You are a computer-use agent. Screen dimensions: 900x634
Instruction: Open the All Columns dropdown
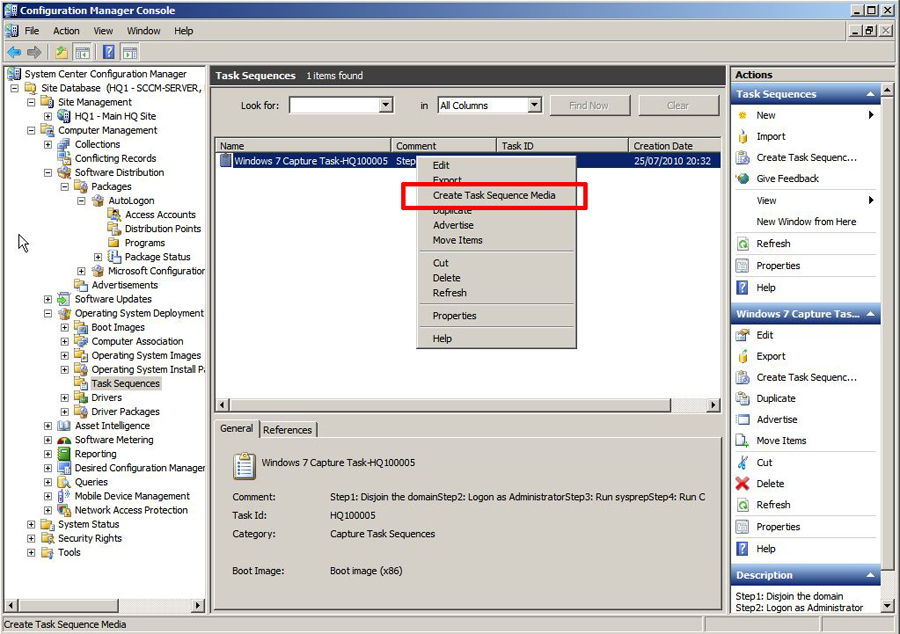(534, 105)
